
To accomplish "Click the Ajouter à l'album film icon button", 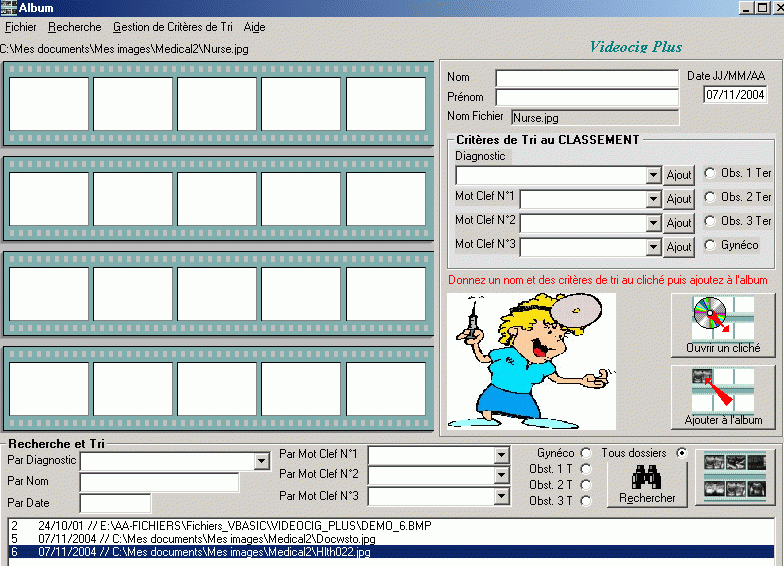I will (x=723, y=398).
